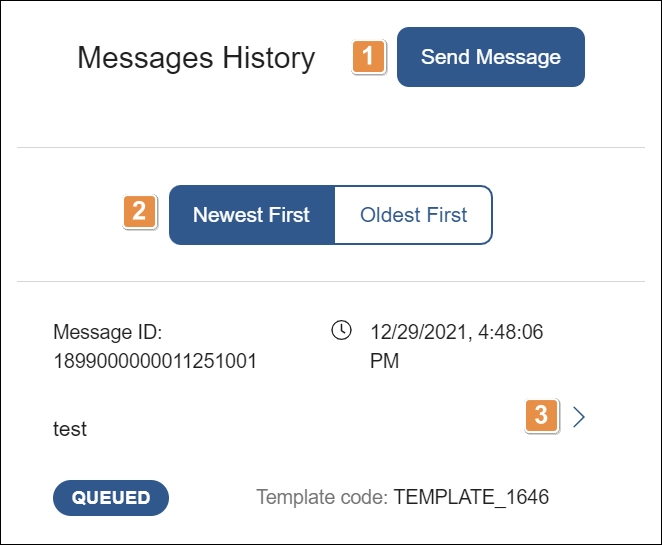Click the 'Message ID:' label
The image size is (662, 545).
coord(107,332)
